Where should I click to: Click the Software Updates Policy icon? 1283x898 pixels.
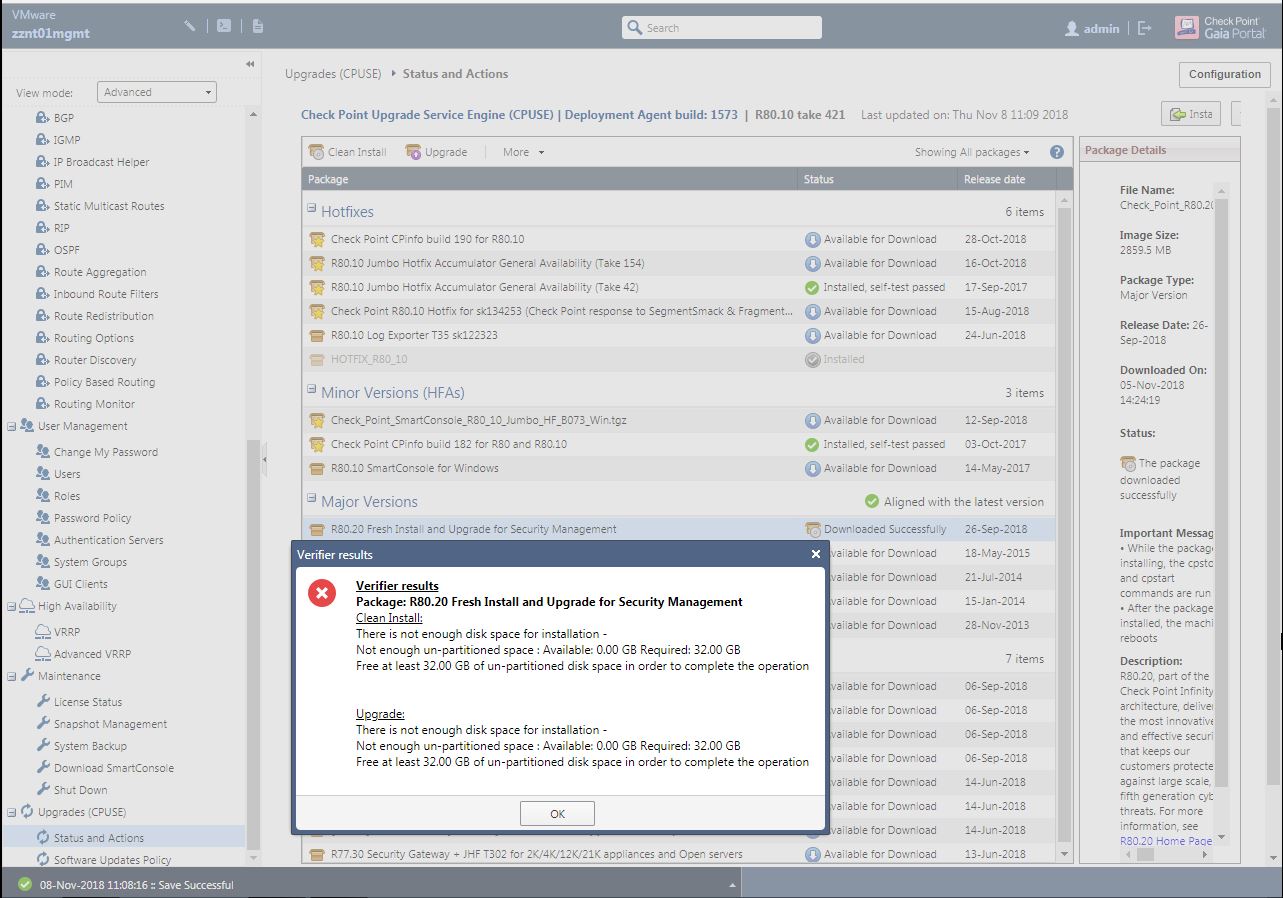(x=43, y=860)
